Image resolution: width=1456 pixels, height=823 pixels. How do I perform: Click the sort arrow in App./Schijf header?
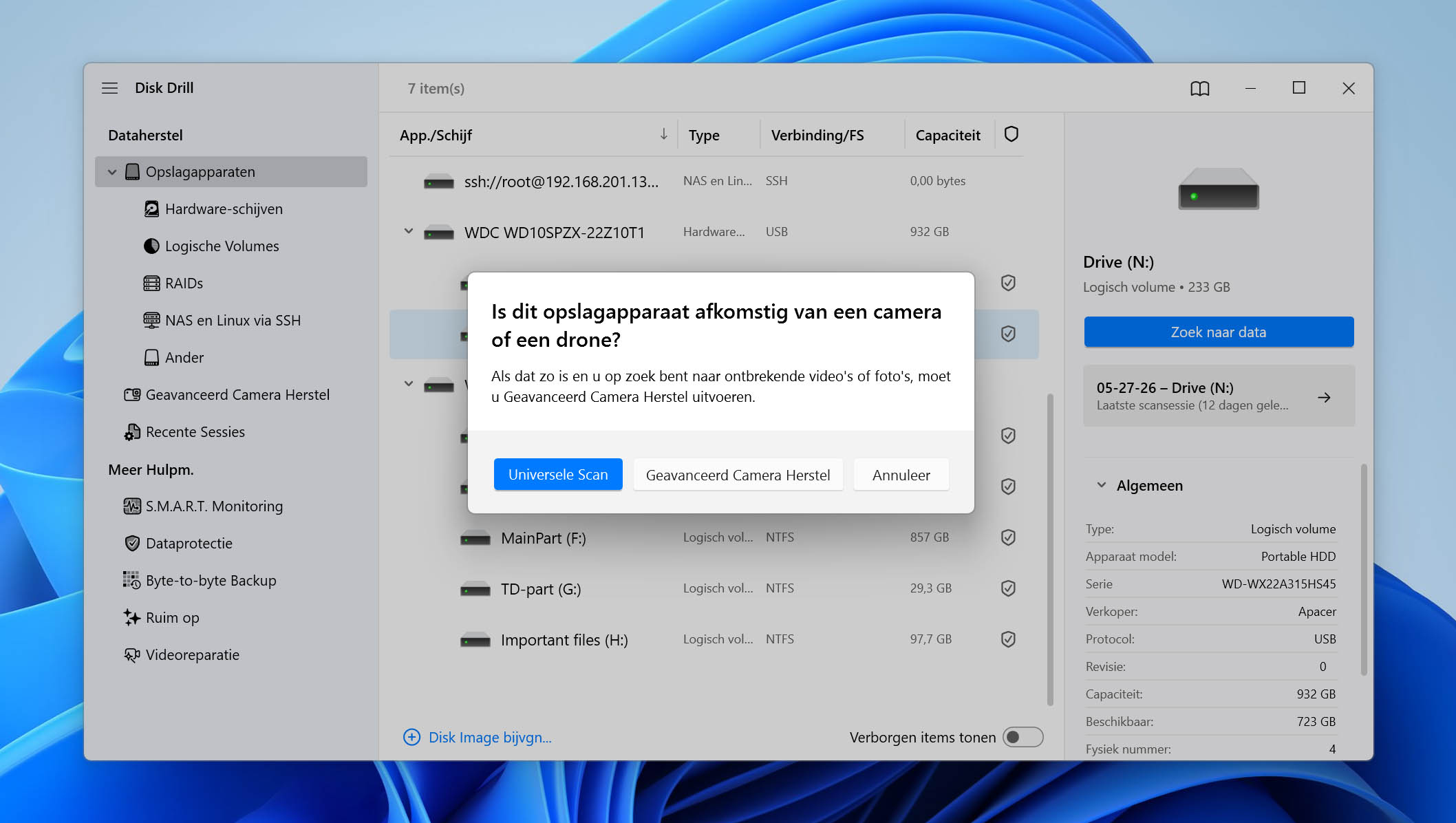point(663,134)
